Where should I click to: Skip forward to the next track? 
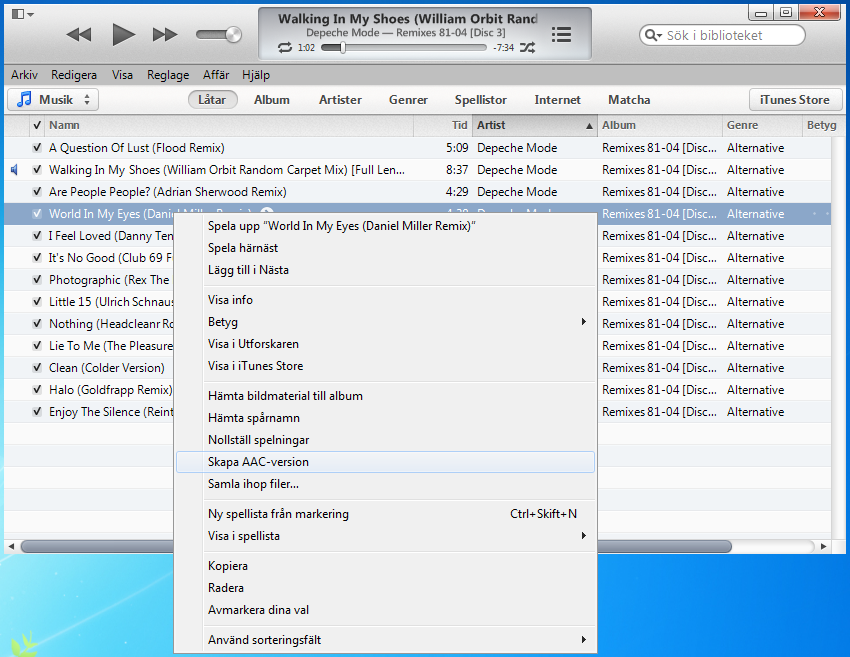click(x=165, y=35)
